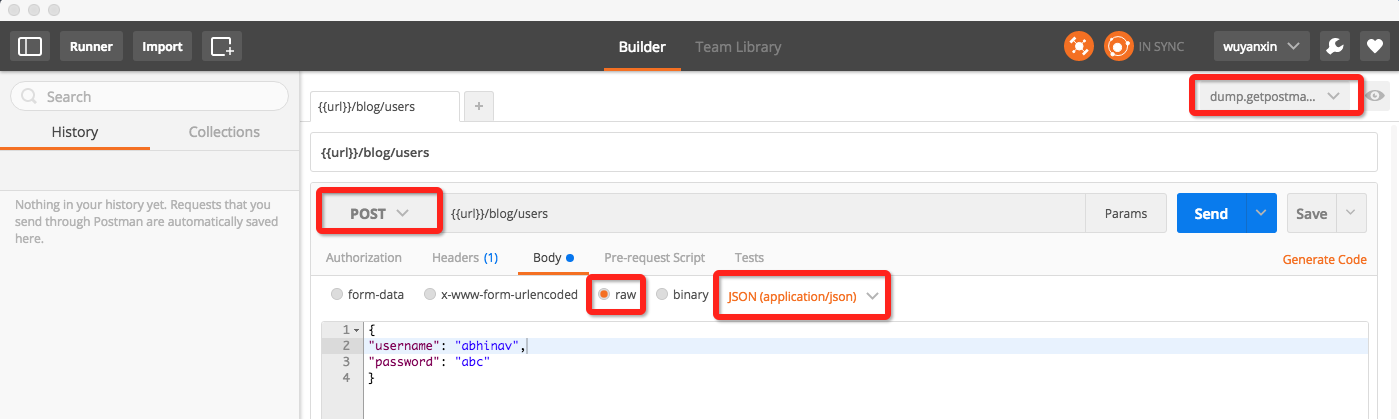Image resolution: width=1399 pixels, height=419 pixels.
Task: Switch to the Team Library tab
Action: (738, 47)
